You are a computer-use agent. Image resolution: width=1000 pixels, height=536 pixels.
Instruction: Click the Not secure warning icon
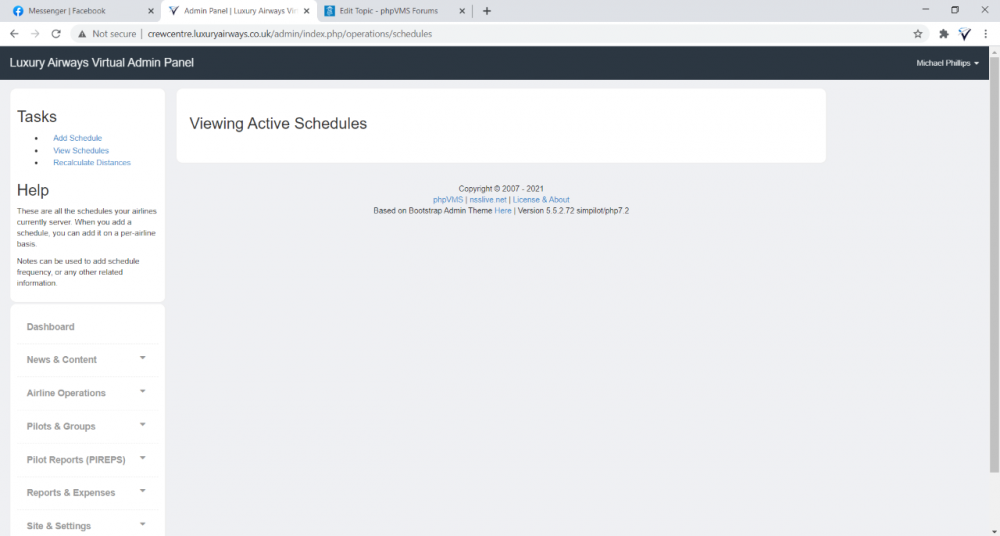82,33
